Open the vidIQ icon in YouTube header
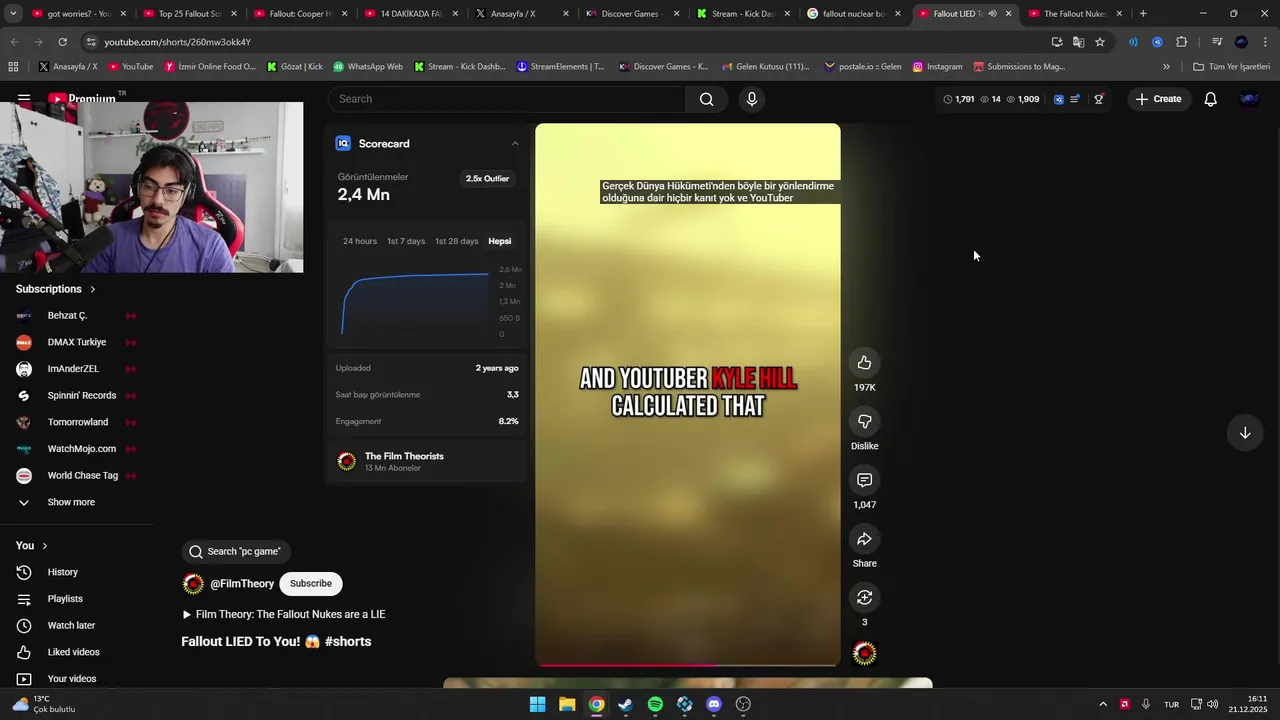The width and height of the screenshot is (1280, 720). [1059, 99]
